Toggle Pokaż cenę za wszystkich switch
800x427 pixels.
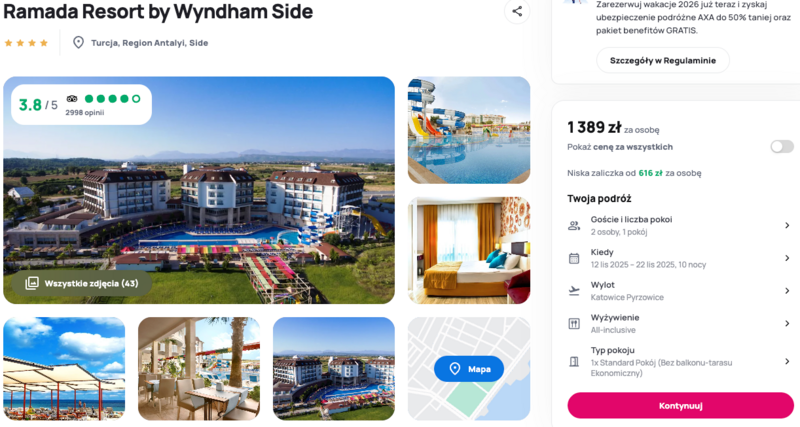(x=782, y=147)
